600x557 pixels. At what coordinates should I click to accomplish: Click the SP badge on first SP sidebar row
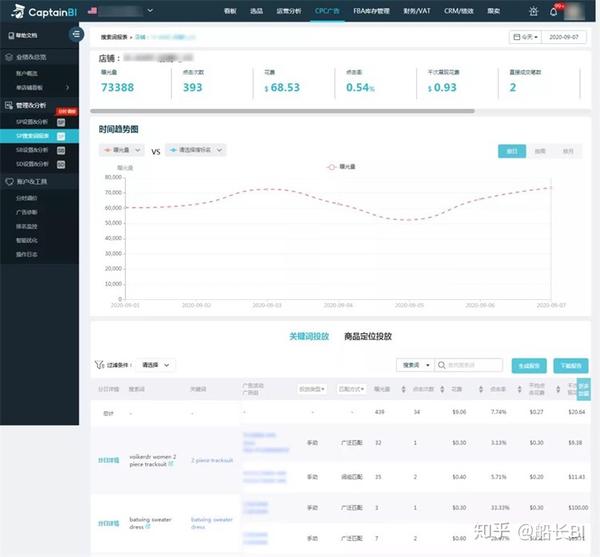coord(61,122)
